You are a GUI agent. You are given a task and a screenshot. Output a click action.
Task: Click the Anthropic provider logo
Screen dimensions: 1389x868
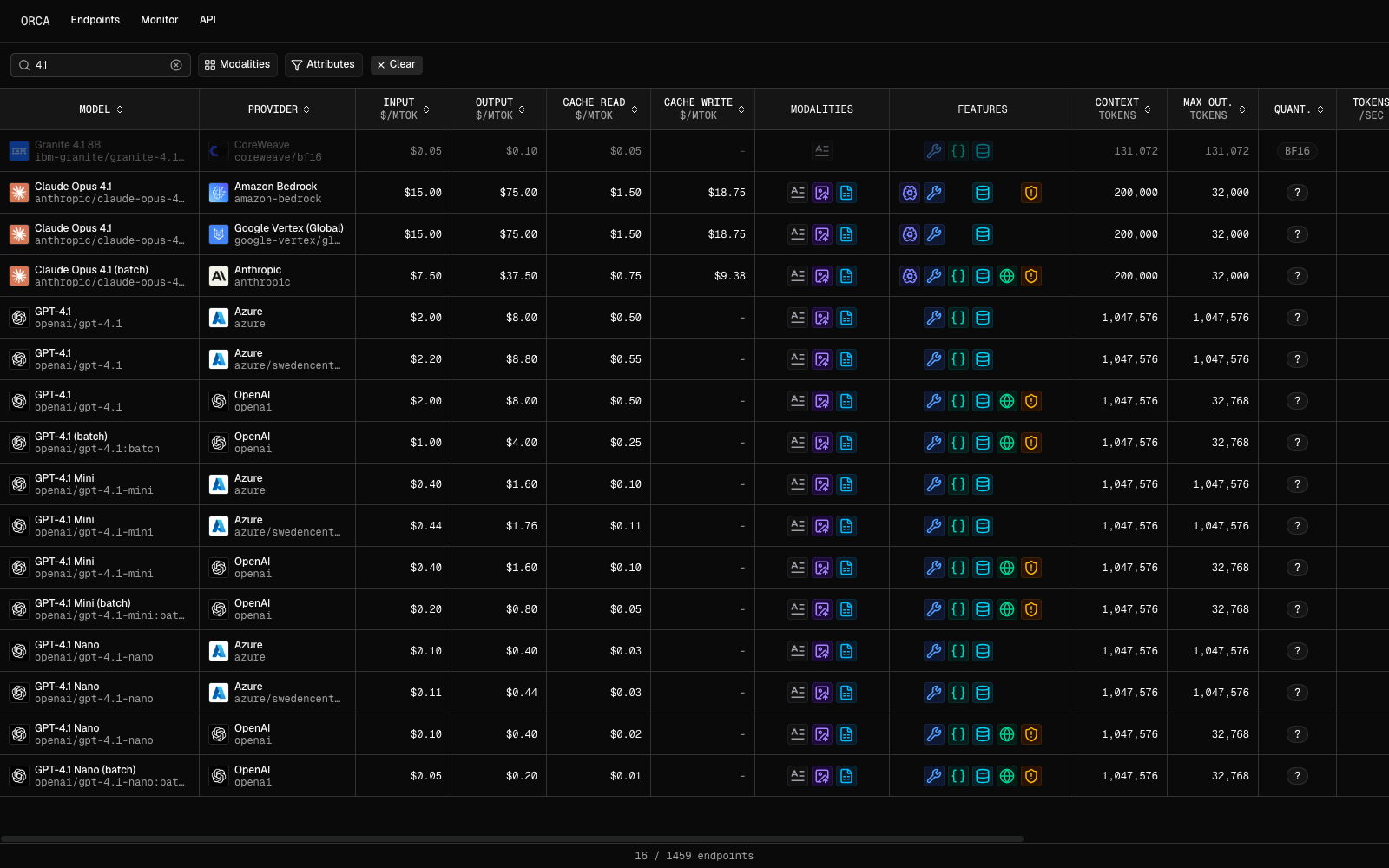(x=219, y=276)
